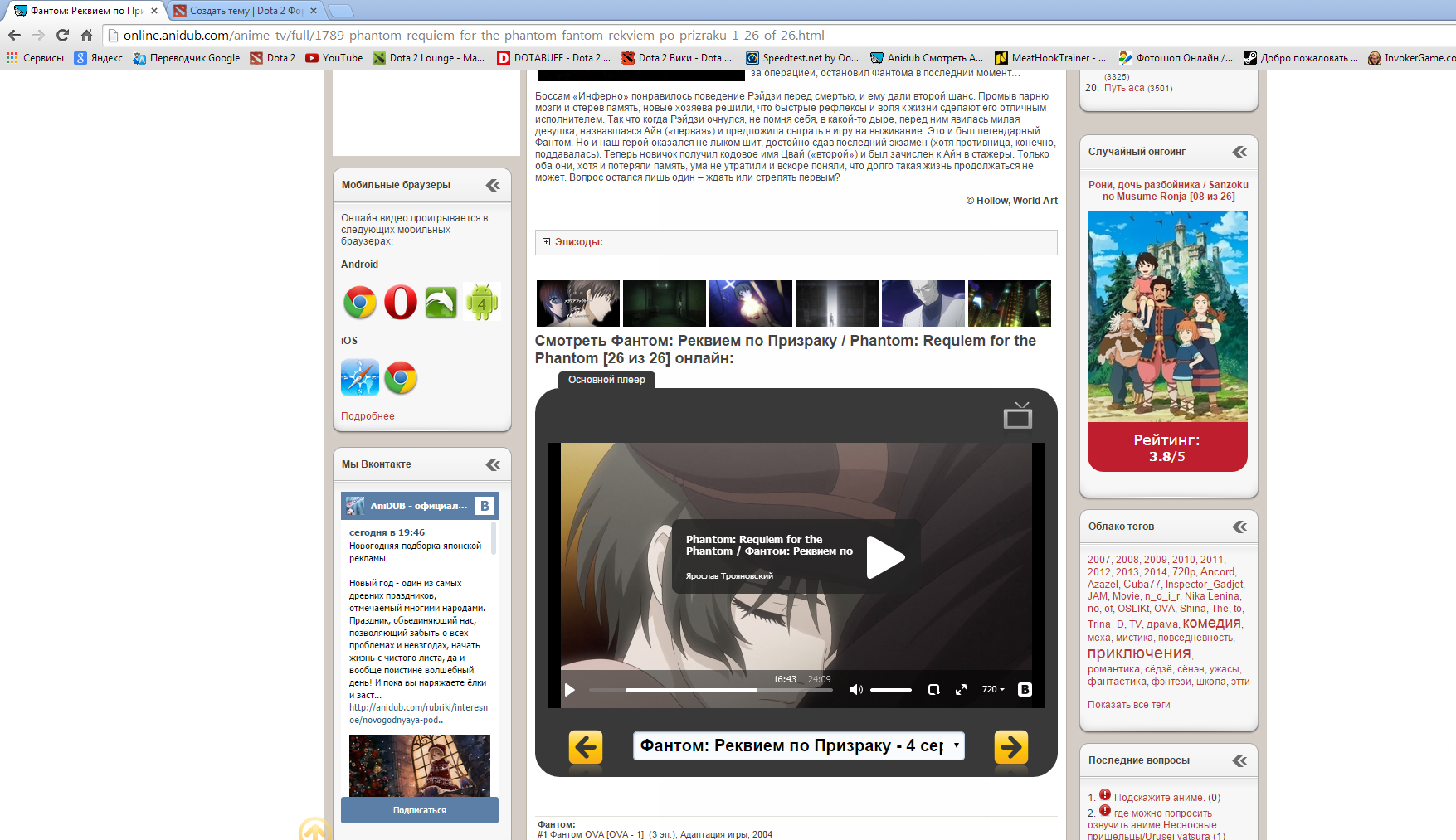Reload the current page
1456x840 pixels.
(62, 36)
